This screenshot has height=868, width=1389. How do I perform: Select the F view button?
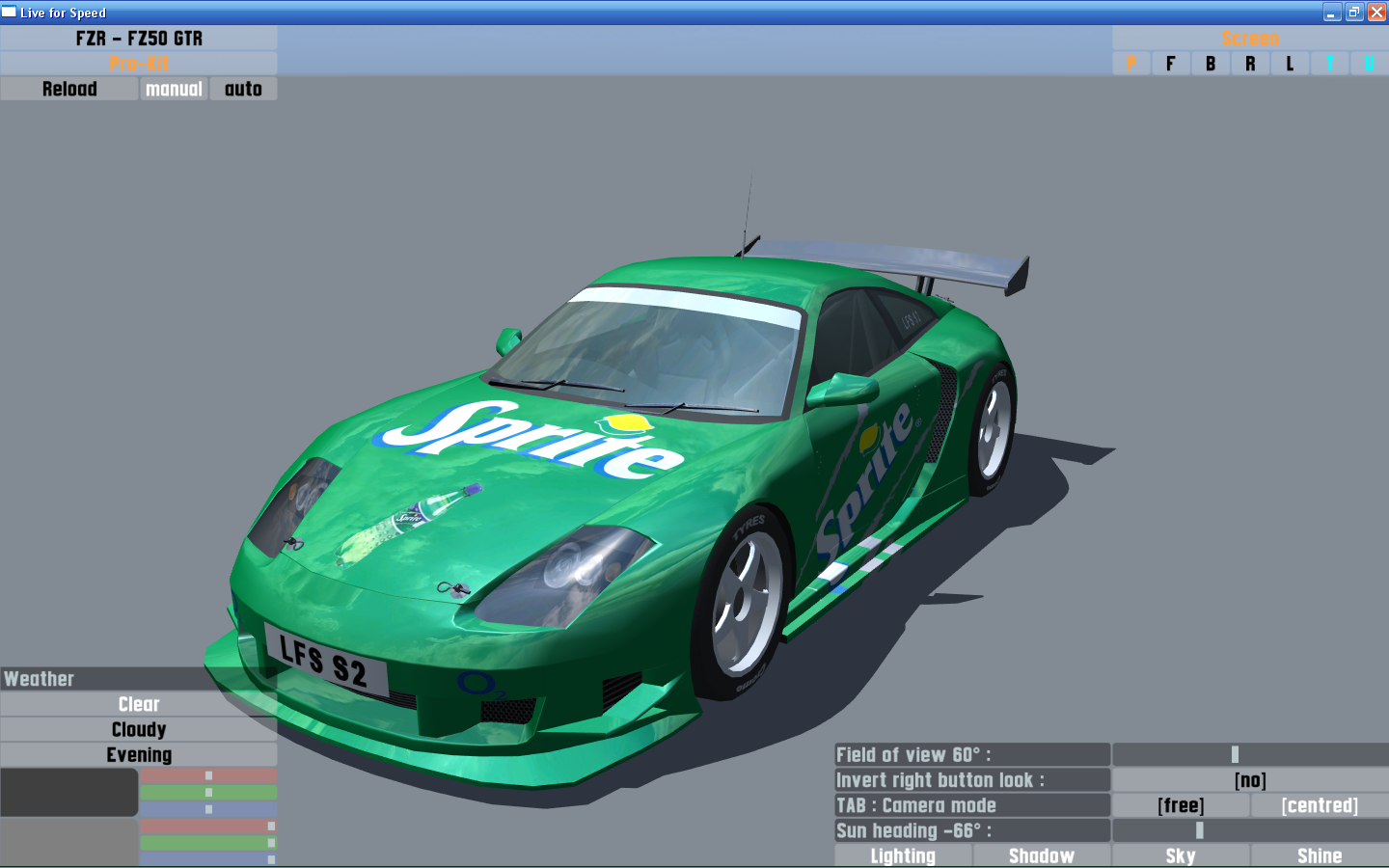[x=1171, y=64]
